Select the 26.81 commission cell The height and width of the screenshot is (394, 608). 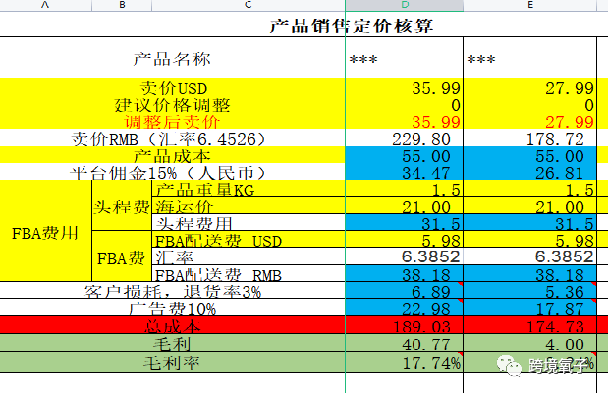click(x=530, y=172)
